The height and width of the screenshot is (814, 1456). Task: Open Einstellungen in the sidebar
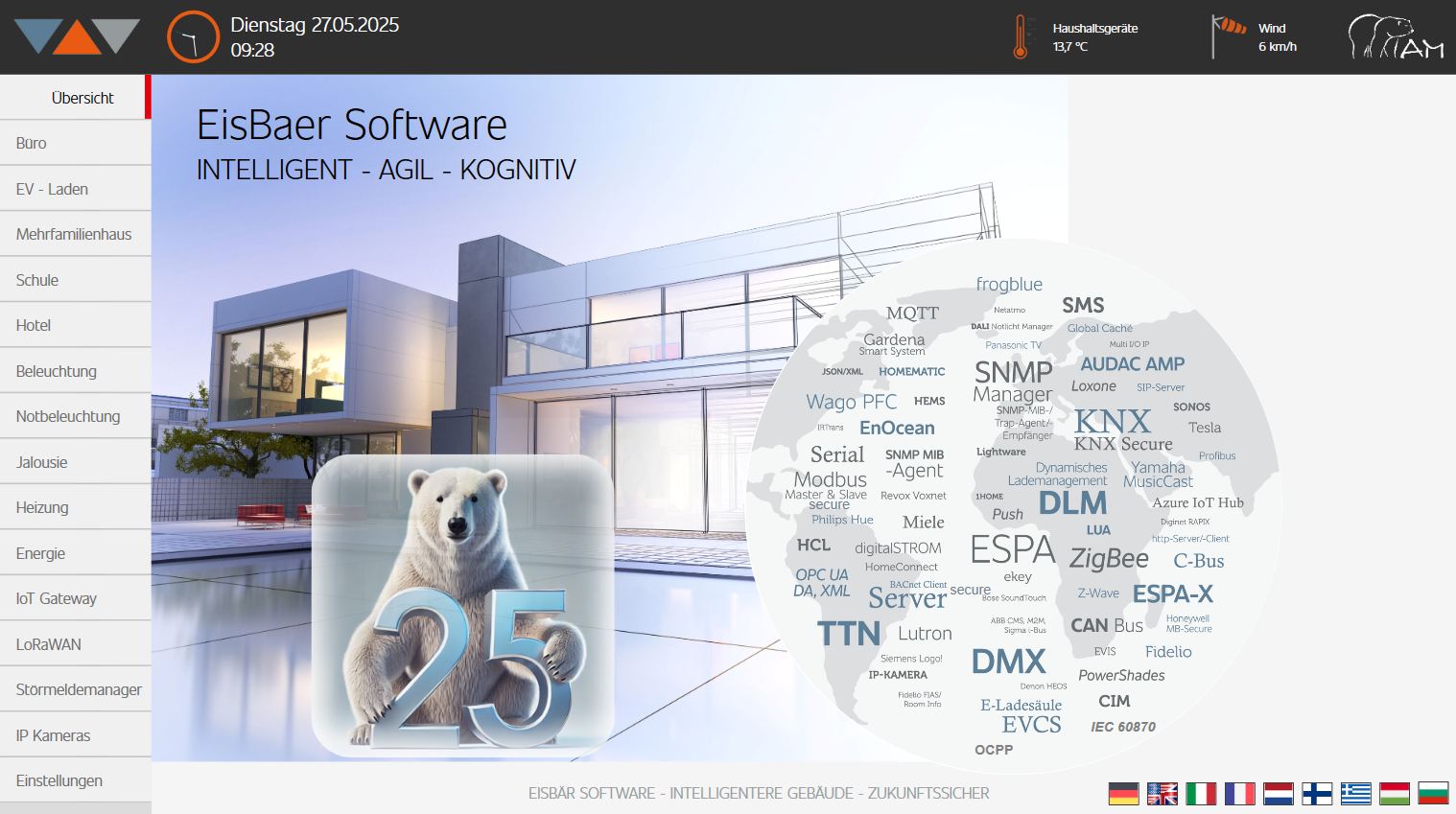pos(76,780)
